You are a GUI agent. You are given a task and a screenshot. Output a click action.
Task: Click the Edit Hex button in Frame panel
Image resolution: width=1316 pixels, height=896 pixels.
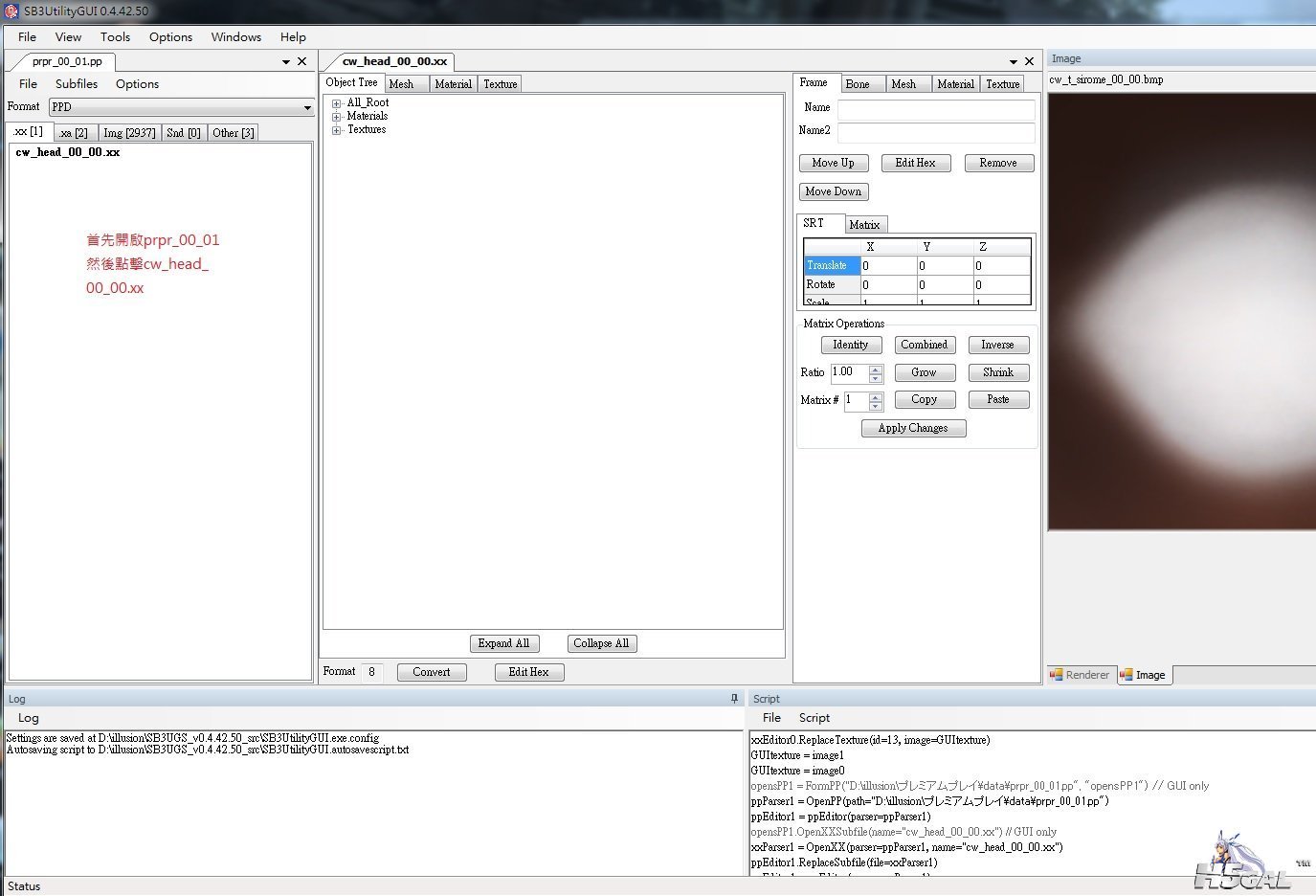pos(915,163)
